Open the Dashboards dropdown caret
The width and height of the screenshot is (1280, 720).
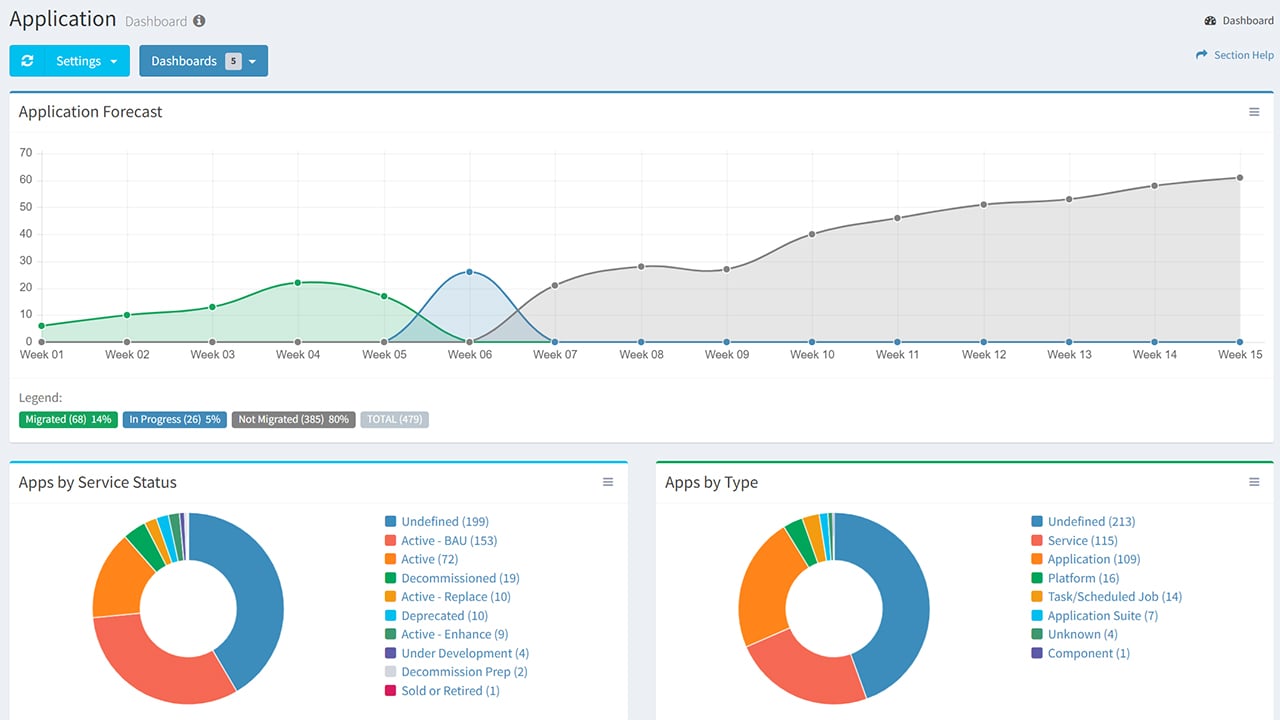click(252, 62)
